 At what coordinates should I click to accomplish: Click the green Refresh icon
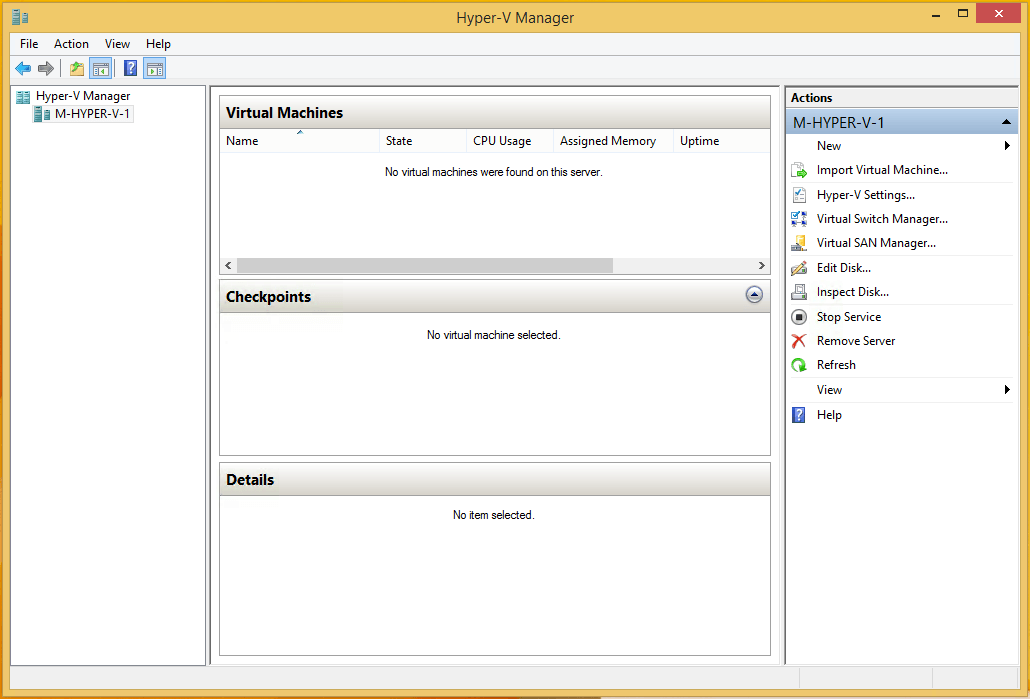tap(799, 365)
